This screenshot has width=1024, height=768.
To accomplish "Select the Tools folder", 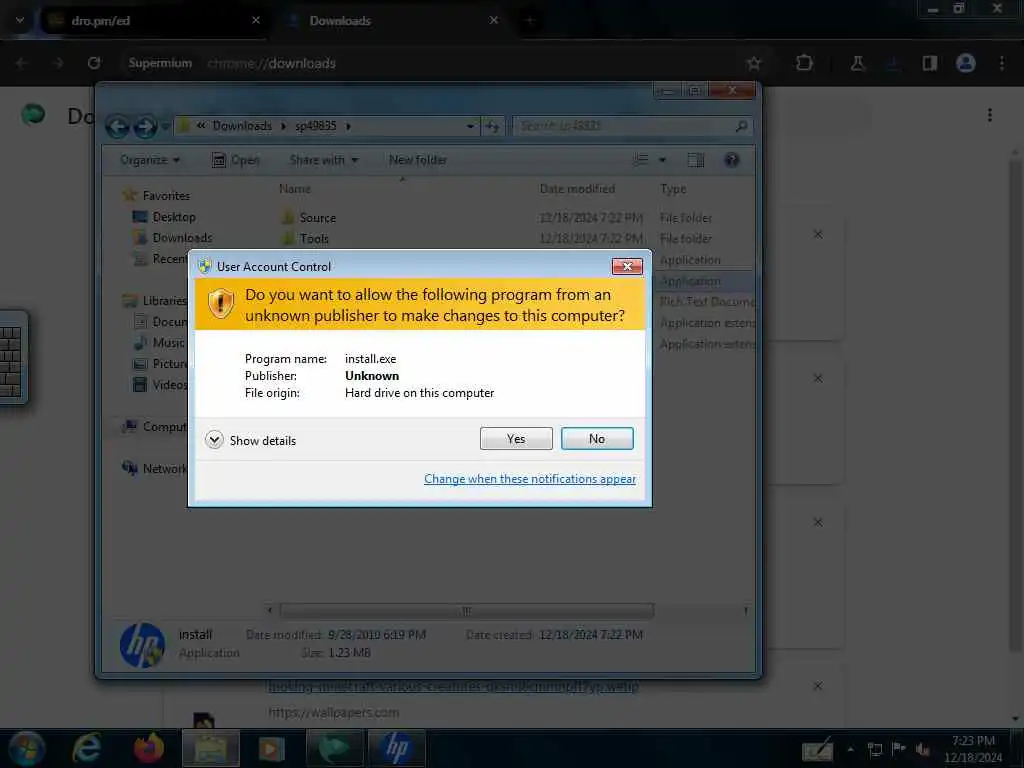I will tap(313, 238).
